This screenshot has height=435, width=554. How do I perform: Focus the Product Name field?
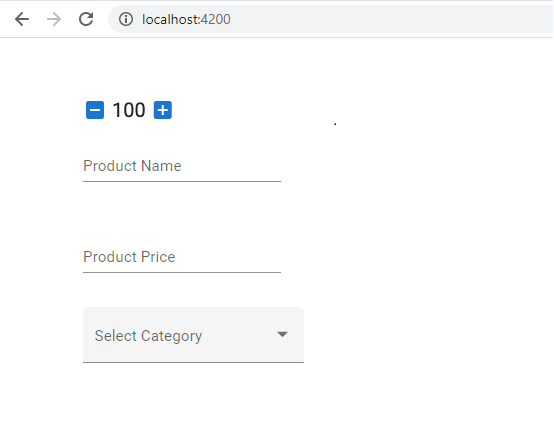[182, 167]
